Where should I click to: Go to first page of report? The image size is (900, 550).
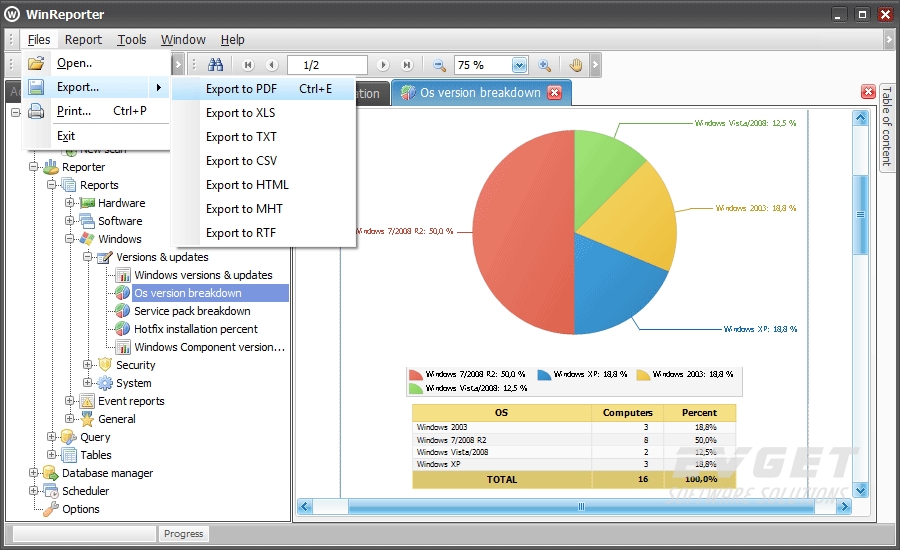[248, 65]
